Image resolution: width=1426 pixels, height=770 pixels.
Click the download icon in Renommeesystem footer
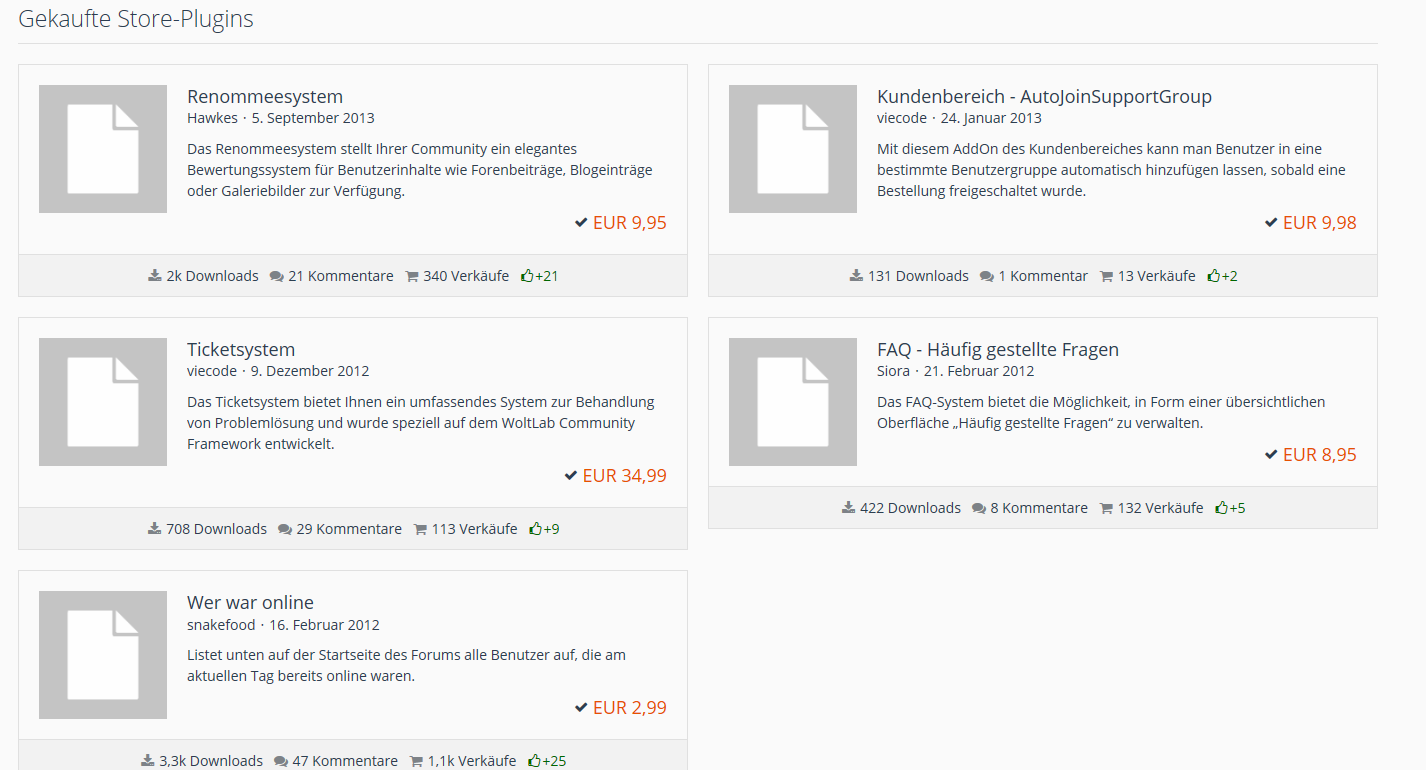(x=154, y=276)
